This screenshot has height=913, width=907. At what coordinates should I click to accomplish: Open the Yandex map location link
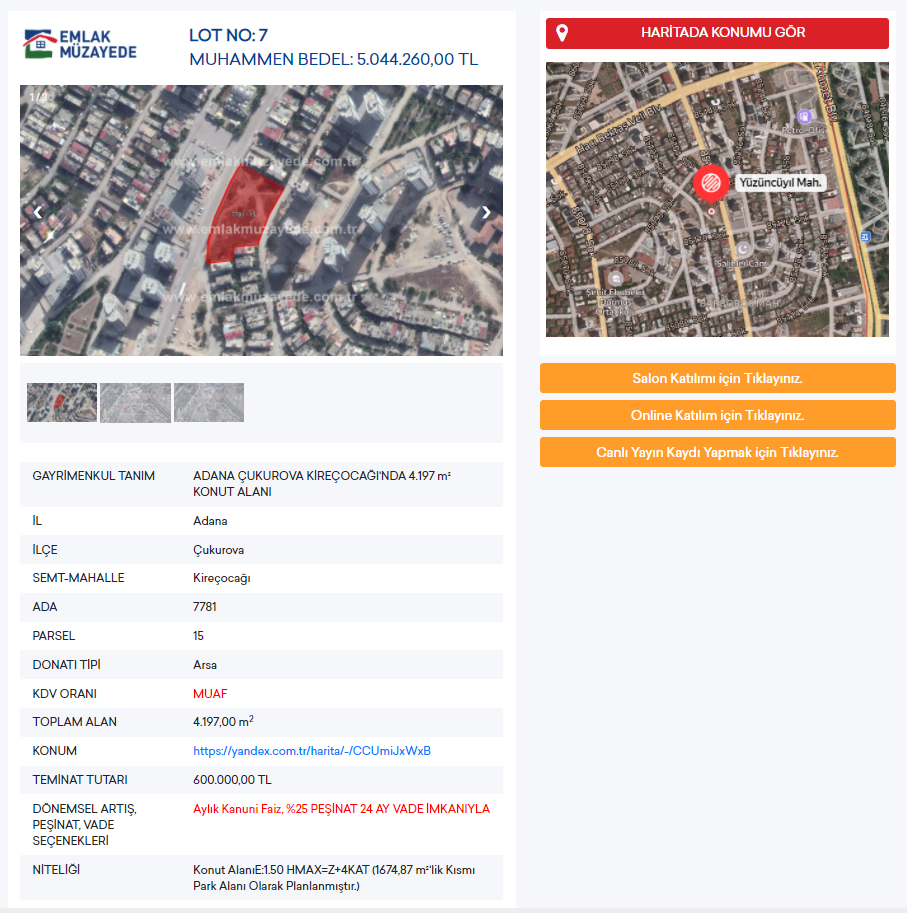click(311, 751)
